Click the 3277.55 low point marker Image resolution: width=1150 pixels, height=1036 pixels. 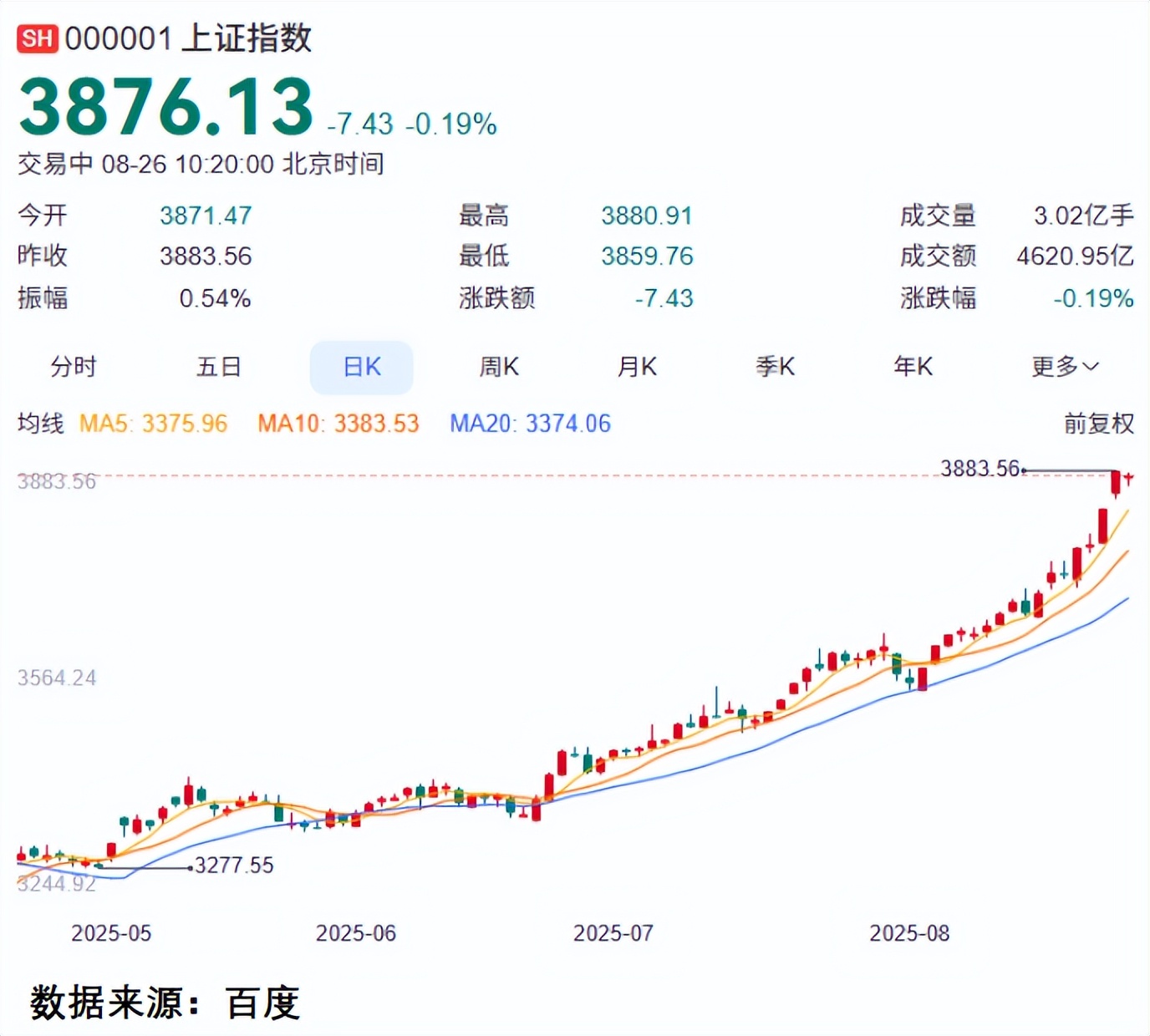click(x=234, y=866)
